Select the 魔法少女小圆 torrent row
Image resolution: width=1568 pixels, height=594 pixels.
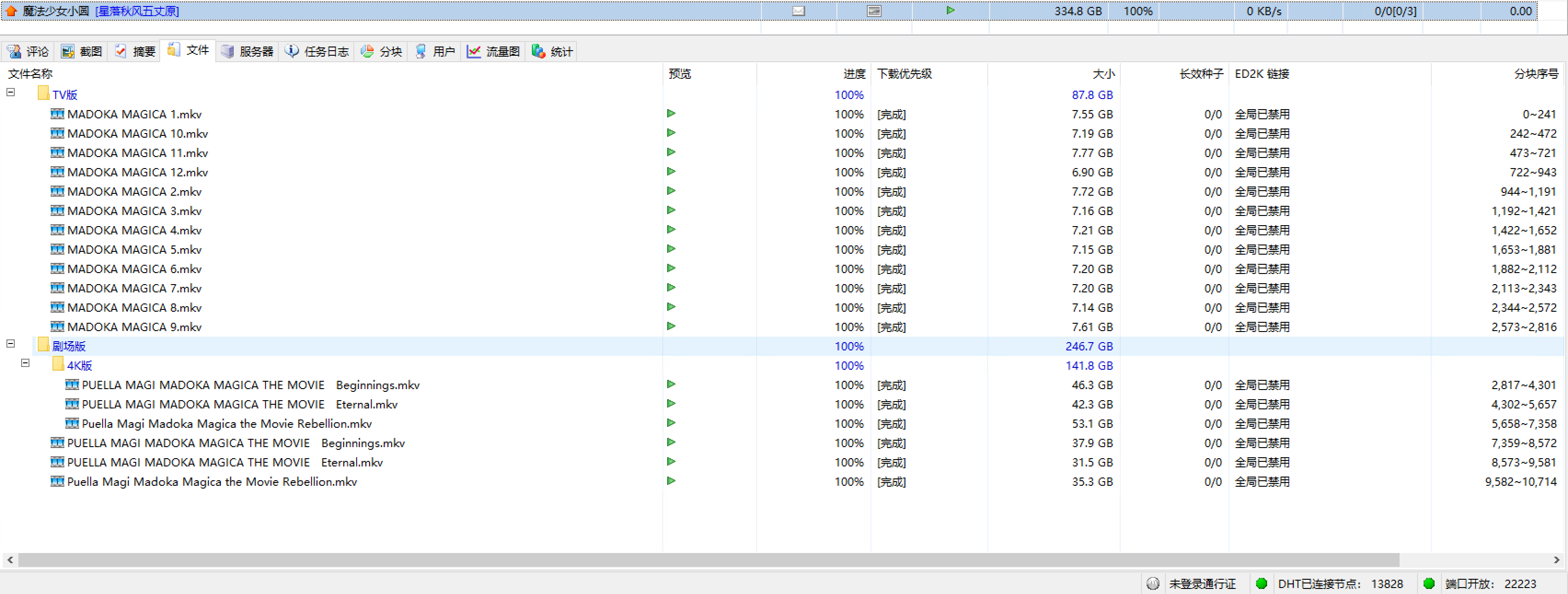point(769,11)
